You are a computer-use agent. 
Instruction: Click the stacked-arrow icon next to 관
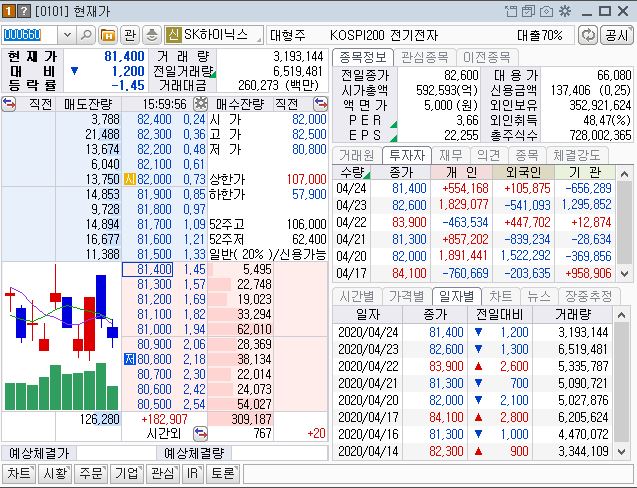152,35
